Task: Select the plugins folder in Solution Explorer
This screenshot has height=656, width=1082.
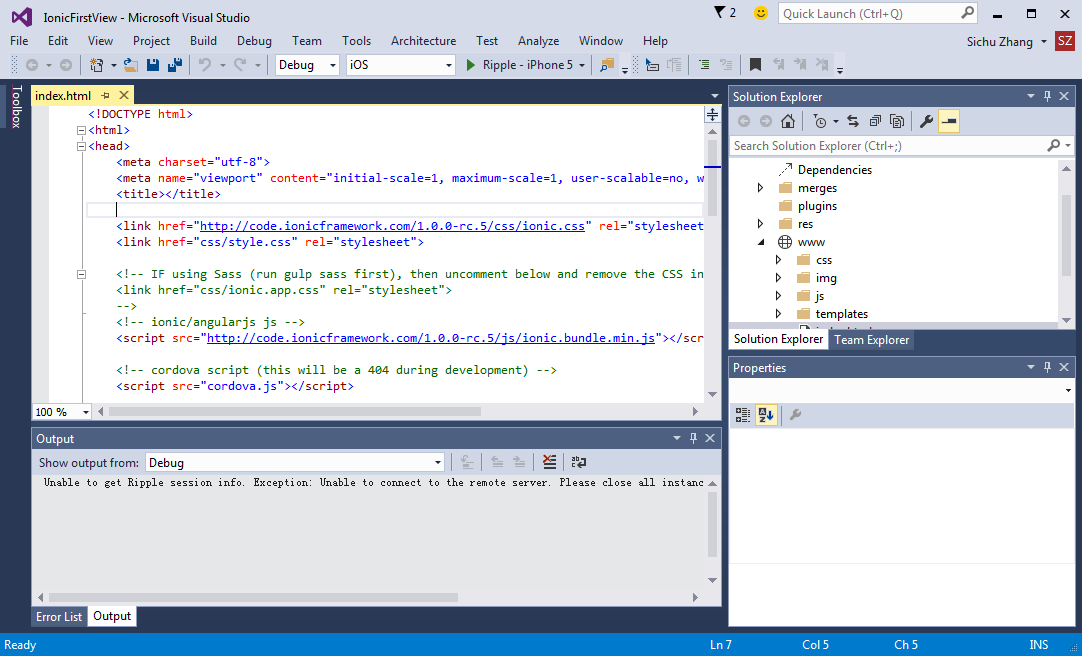Action: pos(817,206)
